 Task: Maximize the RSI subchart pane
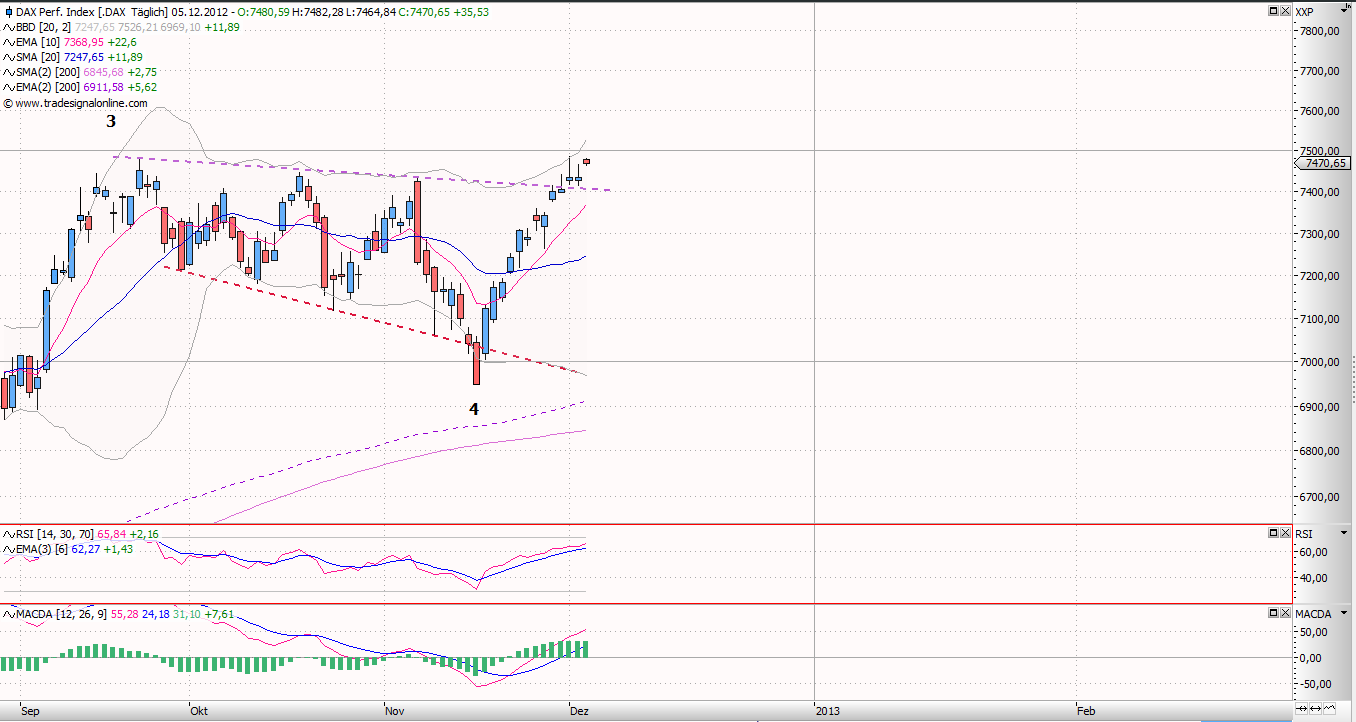(x=1273, y=533)
